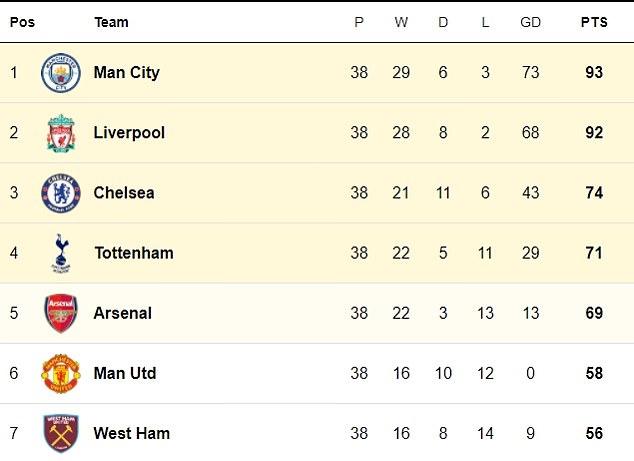Click the Liverpool club crest
634x461 pixels.
(x=61, y=133)
